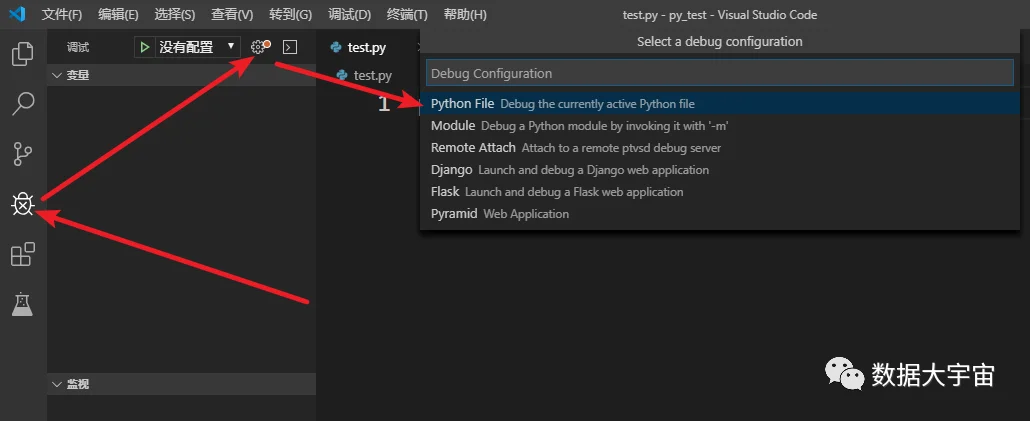1030x421 pixels.
Task: Open the 选择(S) menu
Action: [175, 14]
